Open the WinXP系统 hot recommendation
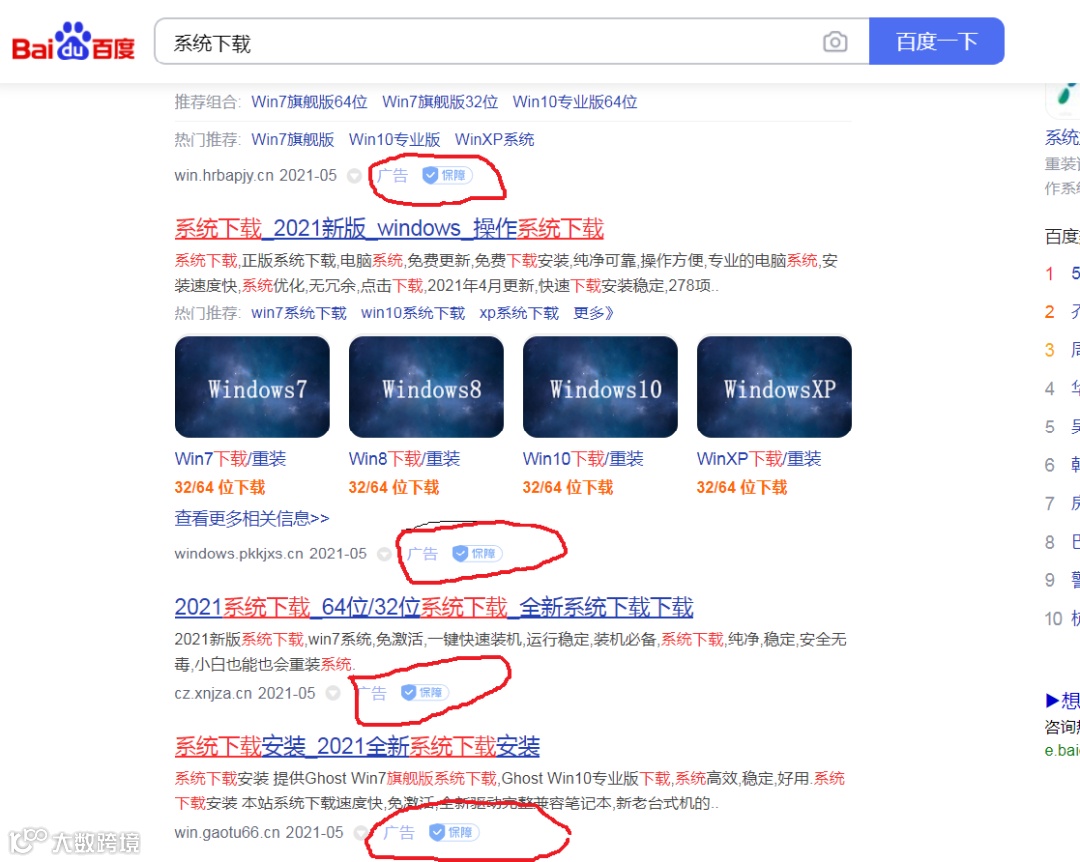This screenshot has width=1080, height=862. point(495,139)
